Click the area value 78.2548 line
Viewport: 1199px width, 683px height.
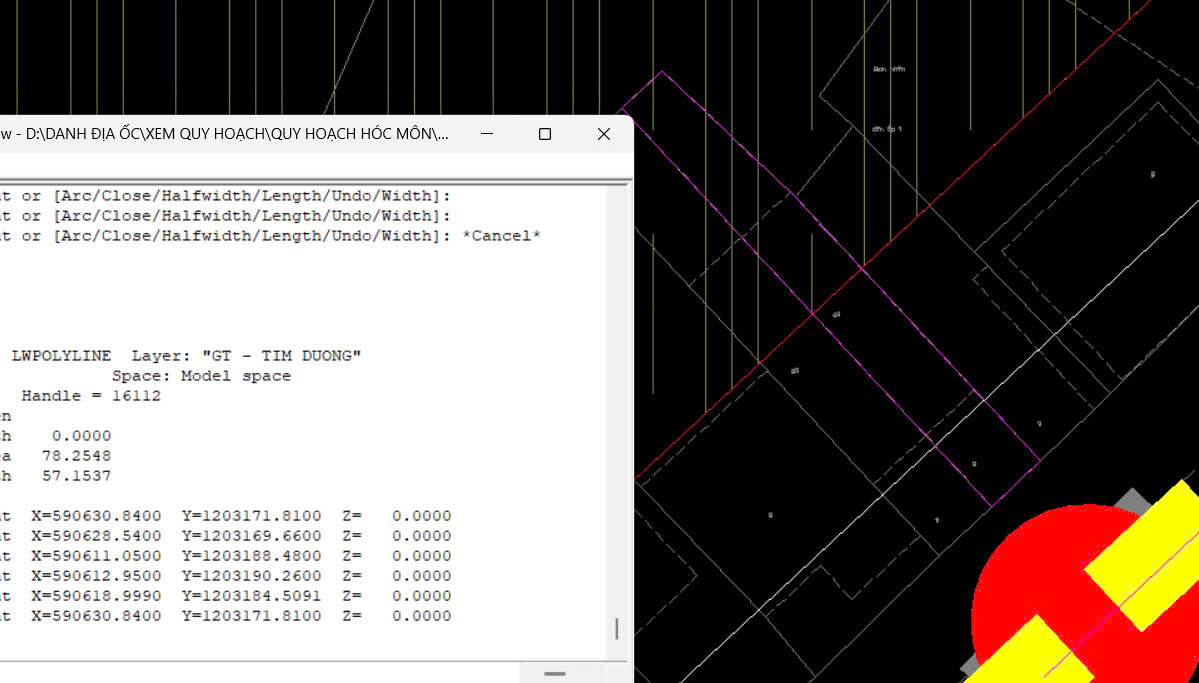56,457
